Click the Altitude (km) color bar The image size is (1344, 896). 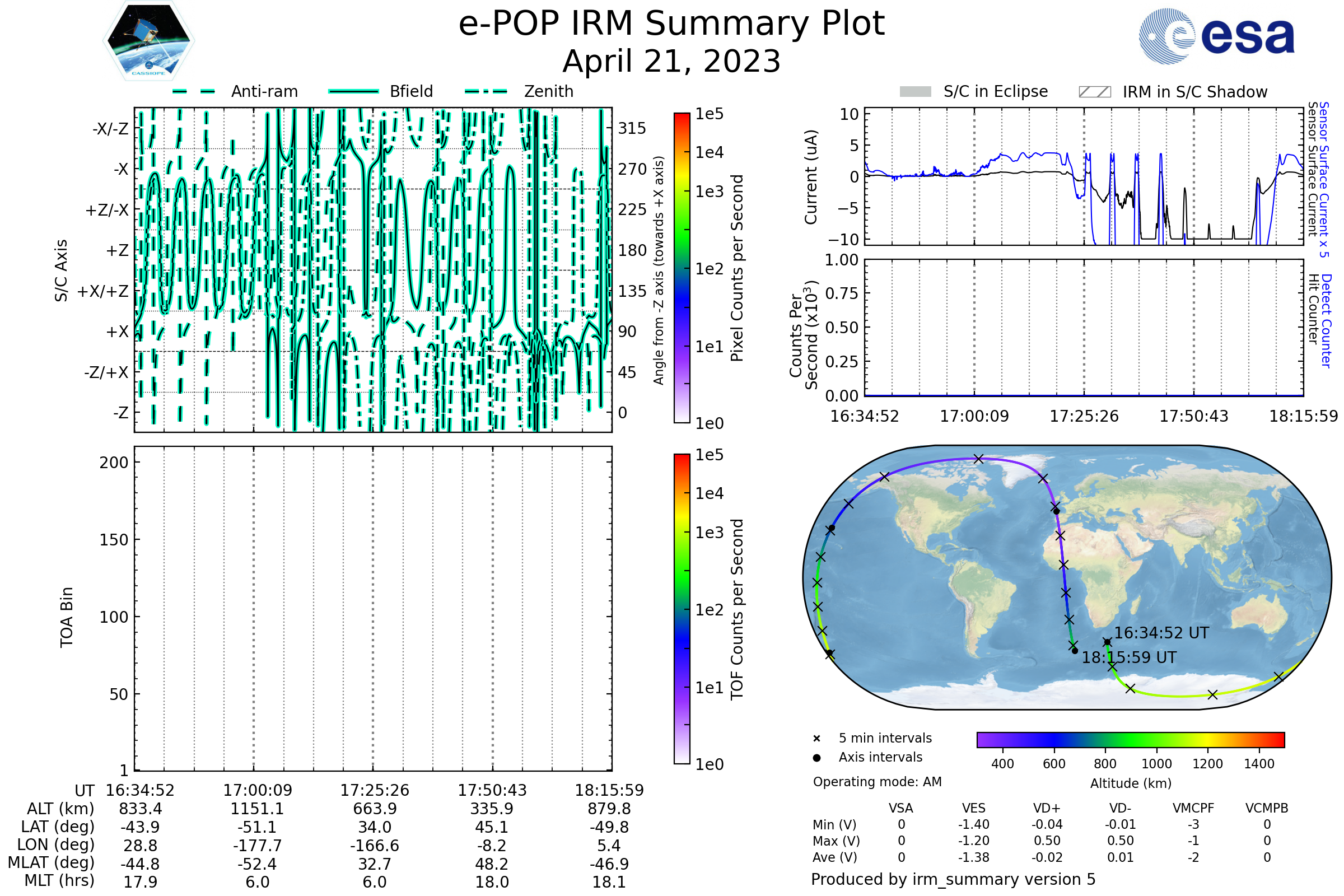click(1131, 739)
